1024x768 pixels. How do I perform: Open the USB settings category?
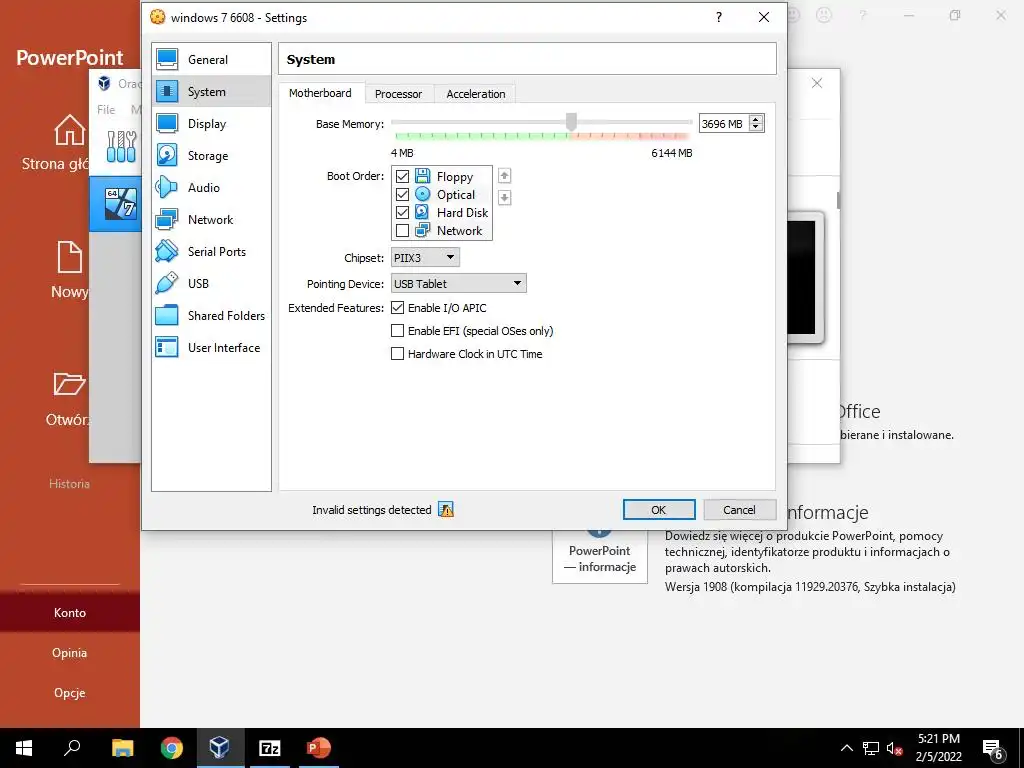(211, 283)
